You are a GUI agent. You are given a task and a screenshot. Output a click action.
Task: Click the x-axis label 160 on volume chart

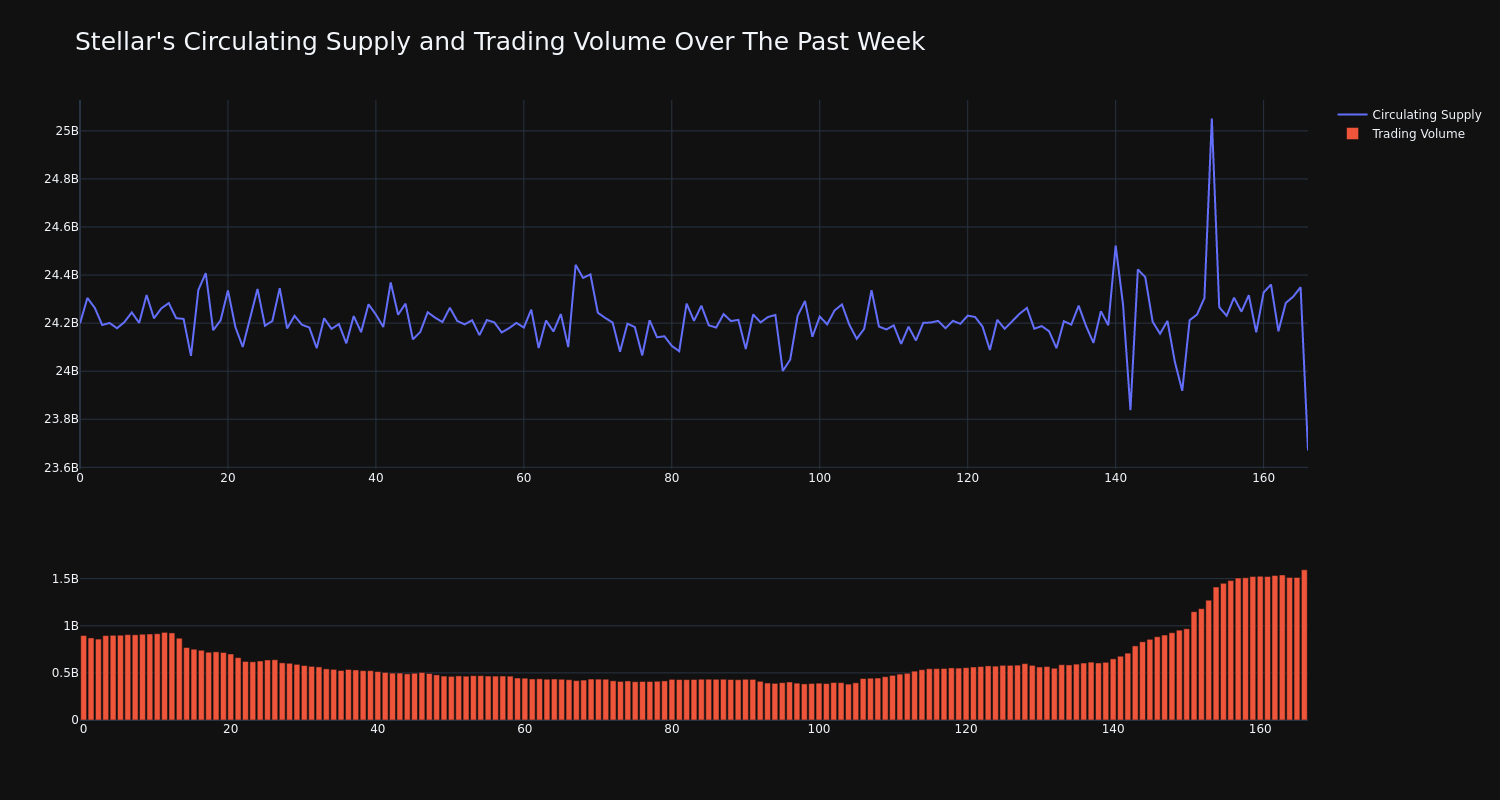pyautogui.click(x=1260, y=729)
